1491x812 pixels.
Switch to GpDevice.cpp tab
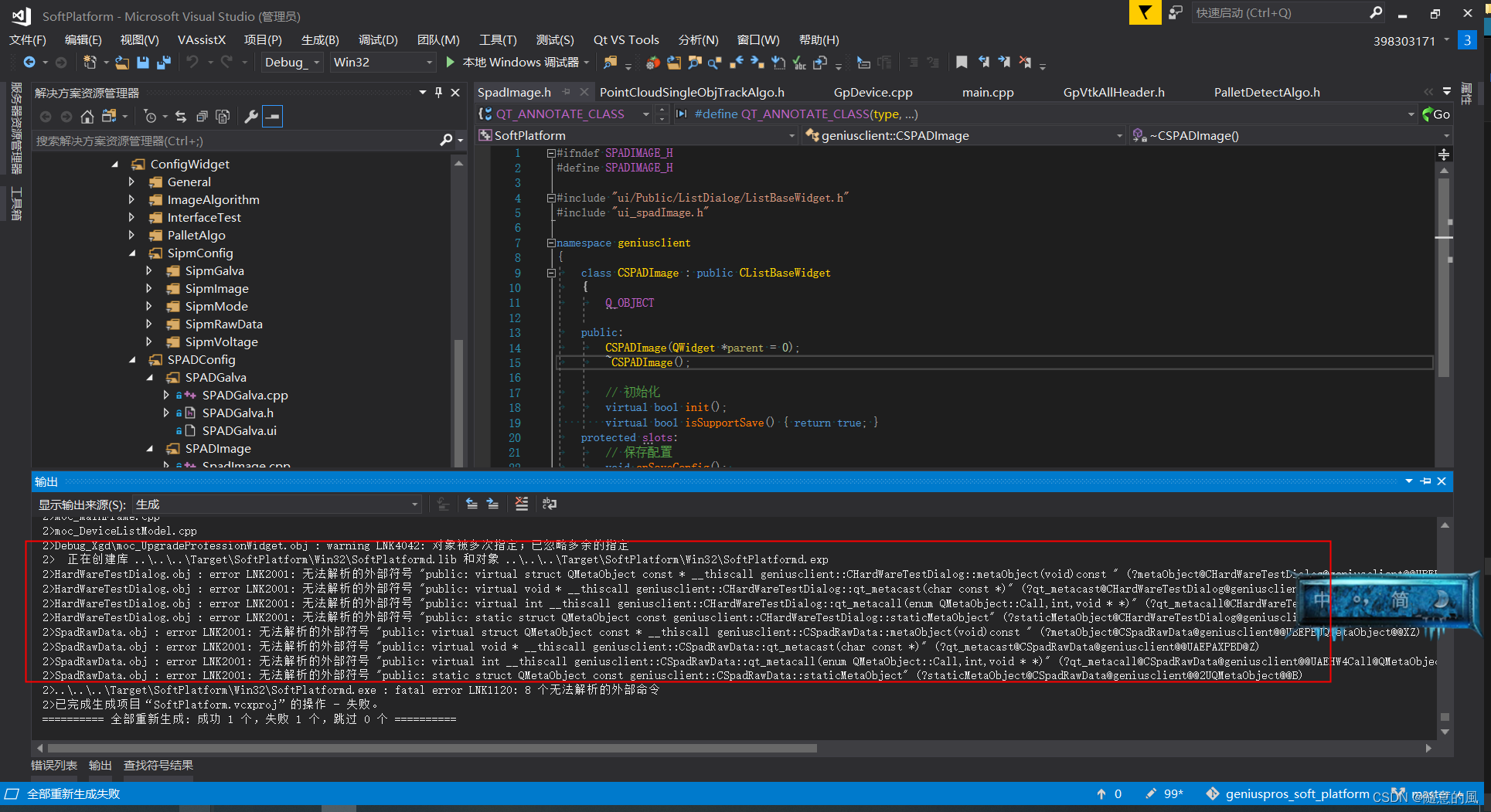[x=873, y=93]
